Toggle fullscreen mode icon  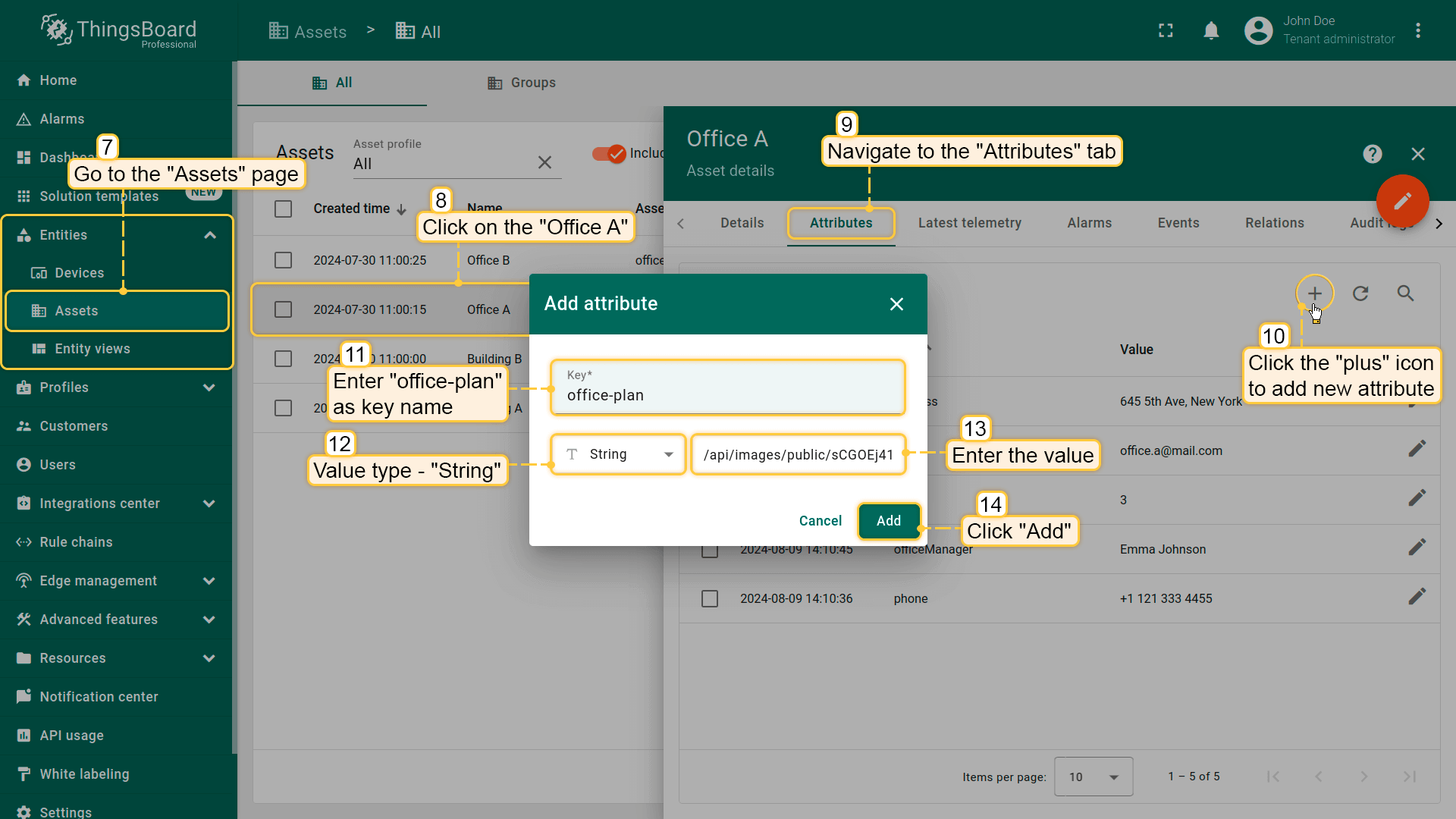1166,31
